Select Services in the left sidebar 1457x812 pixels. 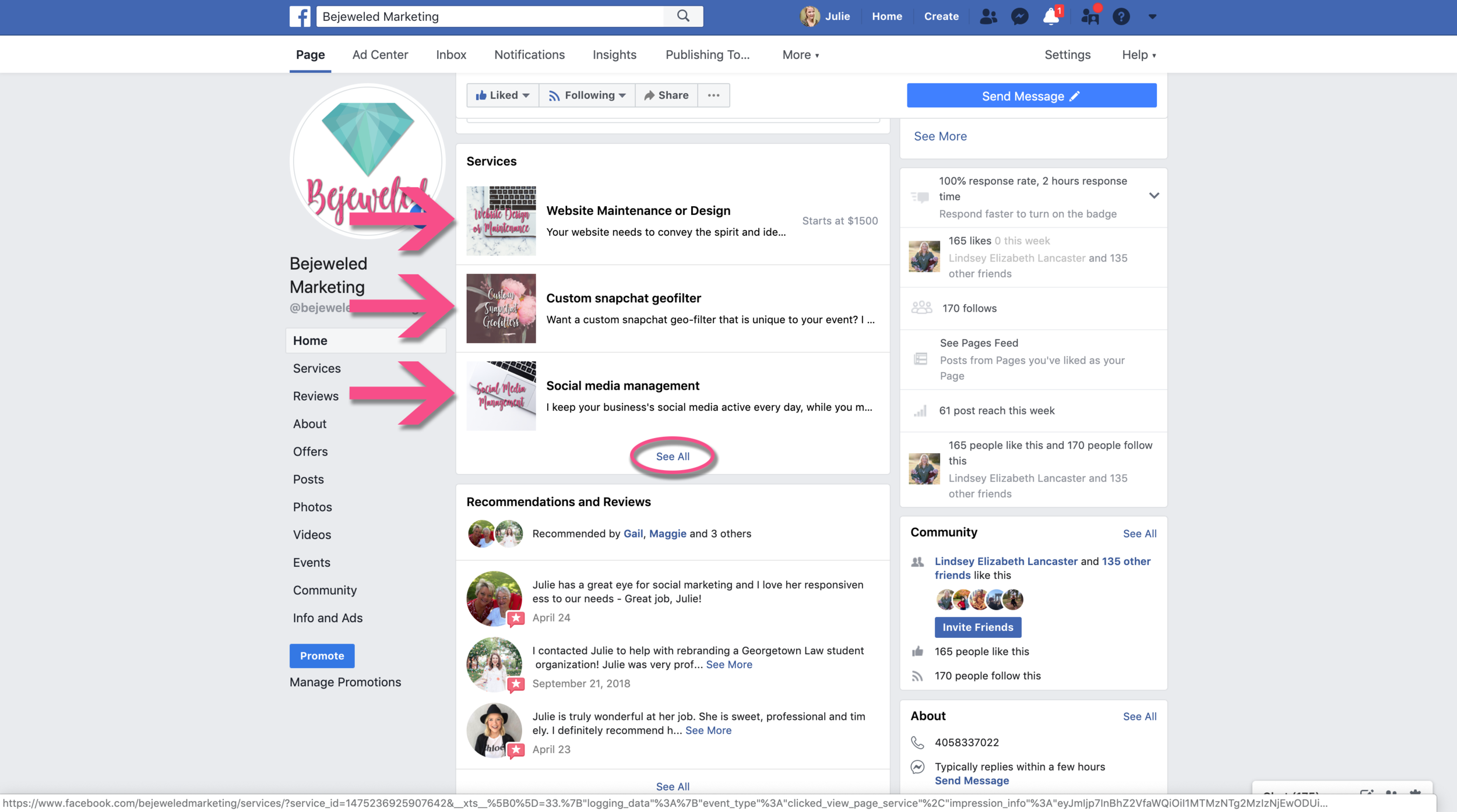coord(317,369)
